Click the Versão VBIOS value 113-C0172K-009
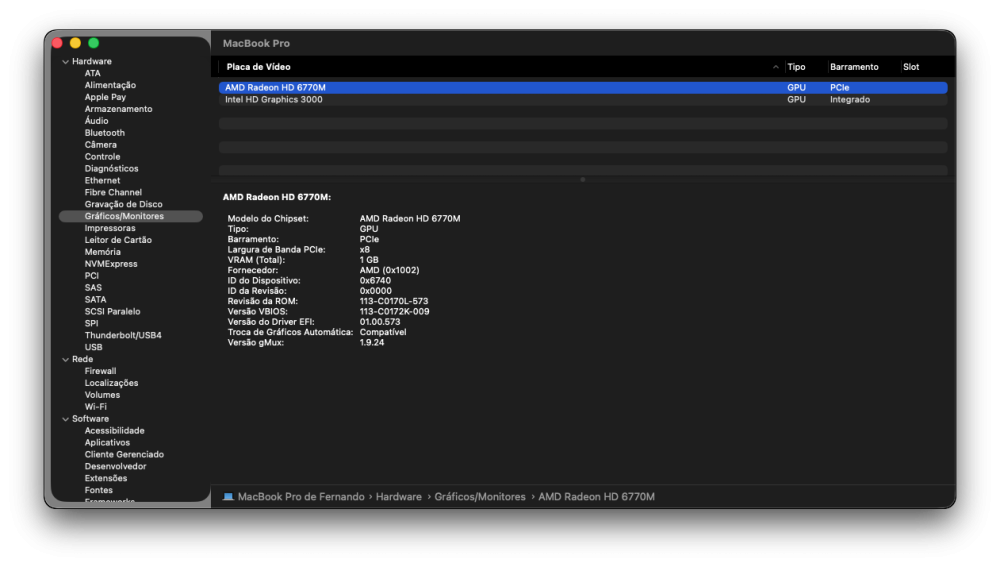Screen dimensions: 1000x567 394,312
